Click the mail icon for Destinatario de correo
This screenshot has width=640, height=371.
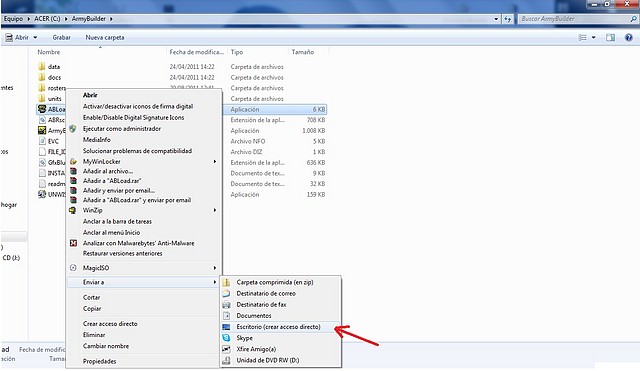pyautogui.click(x=226, y=293)
